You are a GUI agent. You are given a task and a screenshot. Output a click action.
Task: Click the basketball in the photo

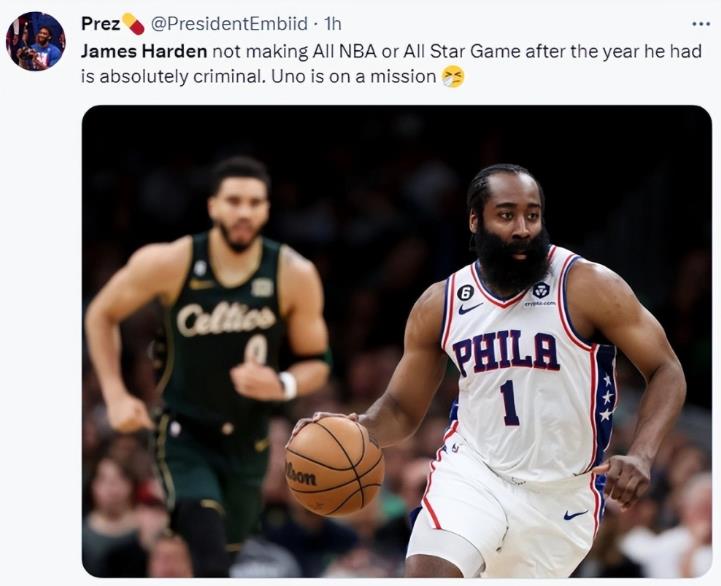coord(333,466)
